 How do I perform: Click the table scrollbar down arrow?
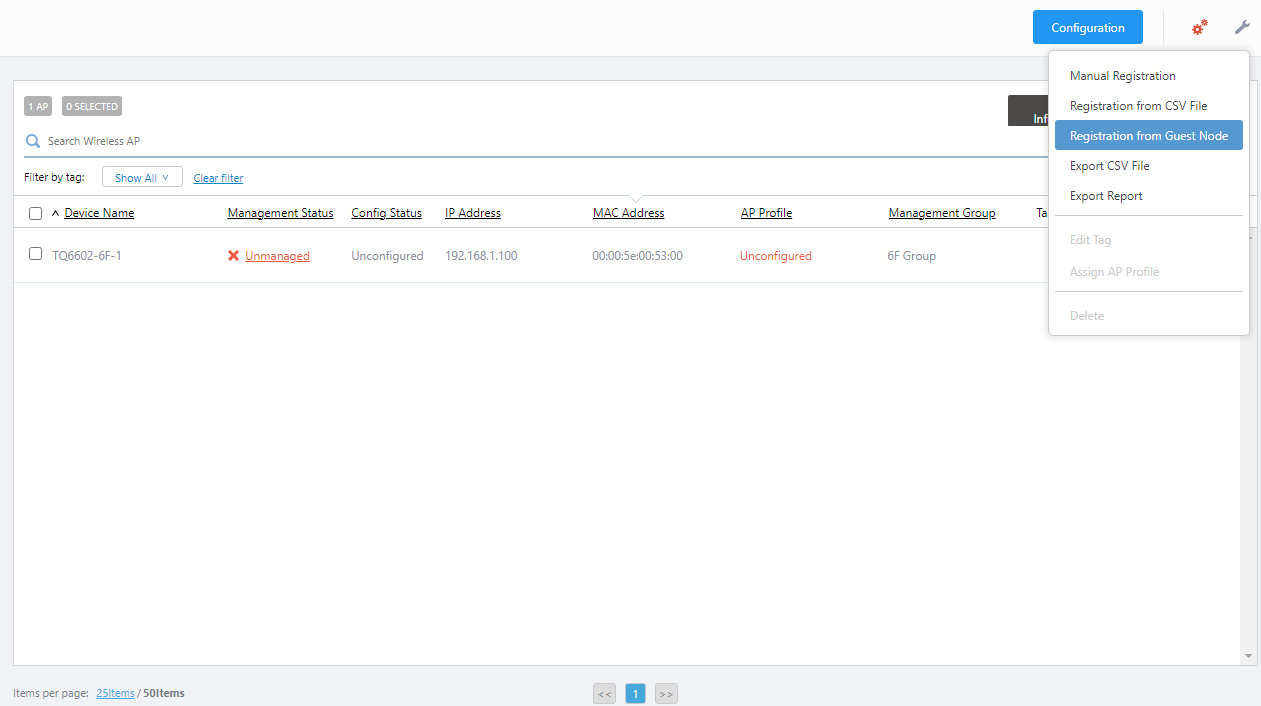1248,656
